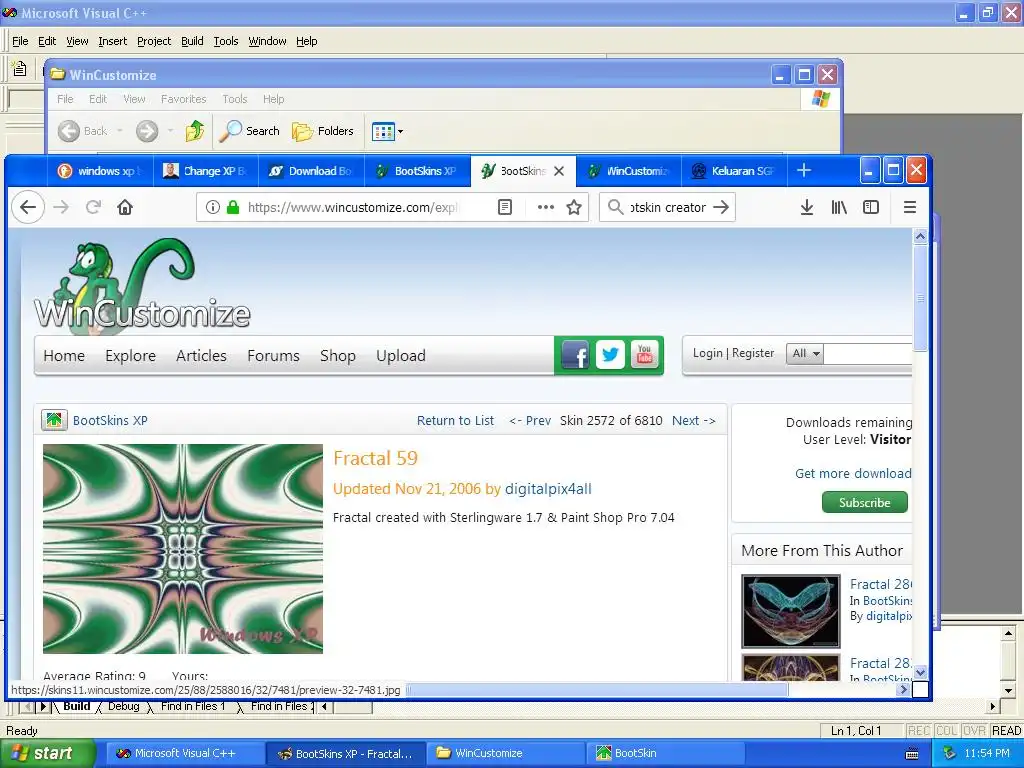Viewport: 1024px width, 768px height.
Task: Click the WinCustomize site search field
Action: click(x=867, y=353)
